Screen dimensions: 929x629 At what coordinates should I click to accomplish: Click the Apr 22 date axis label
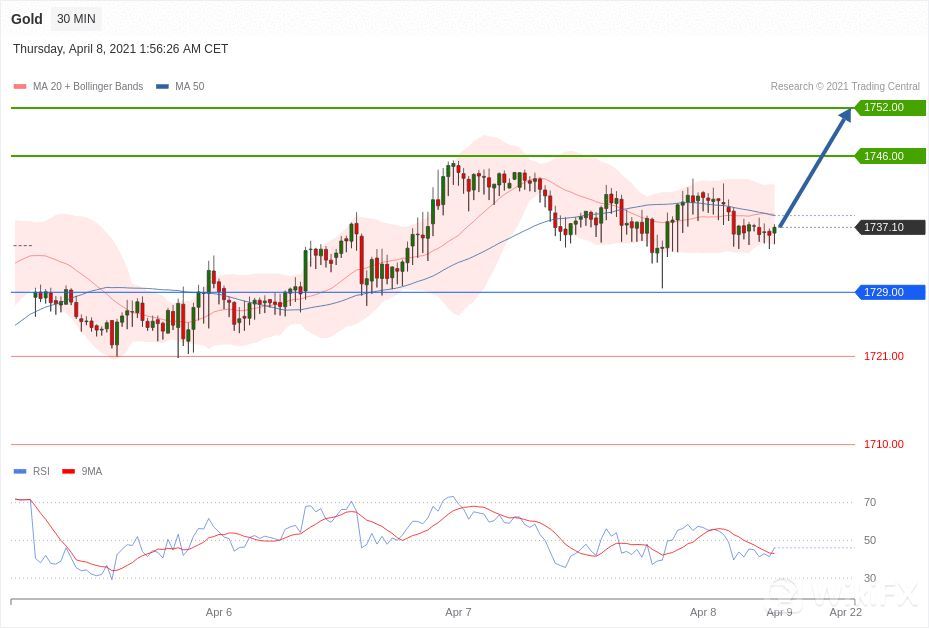point(845,612)
